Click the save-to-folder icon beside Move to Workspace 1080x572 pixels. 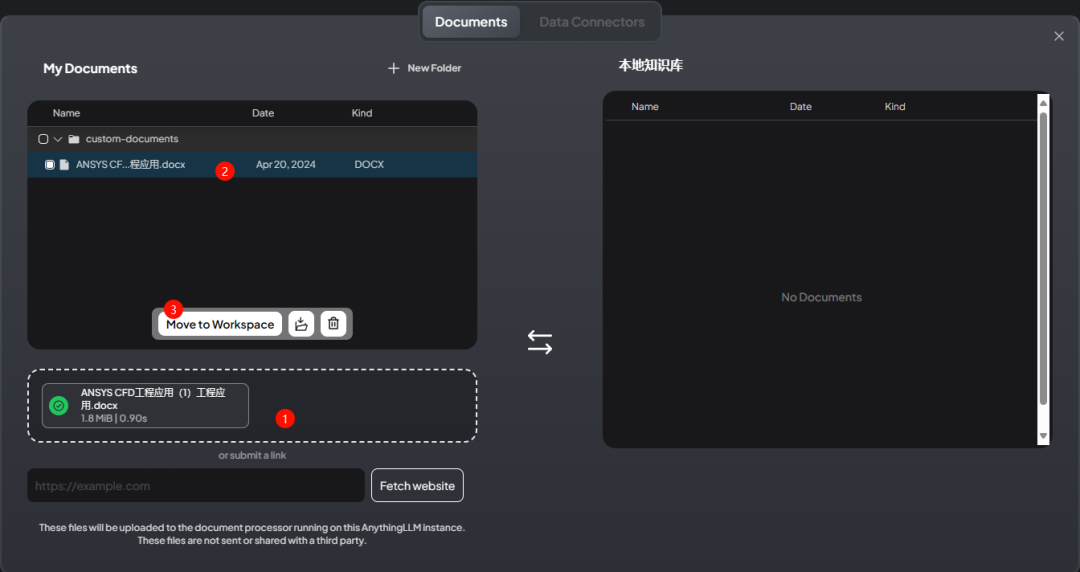coord(301,324)
